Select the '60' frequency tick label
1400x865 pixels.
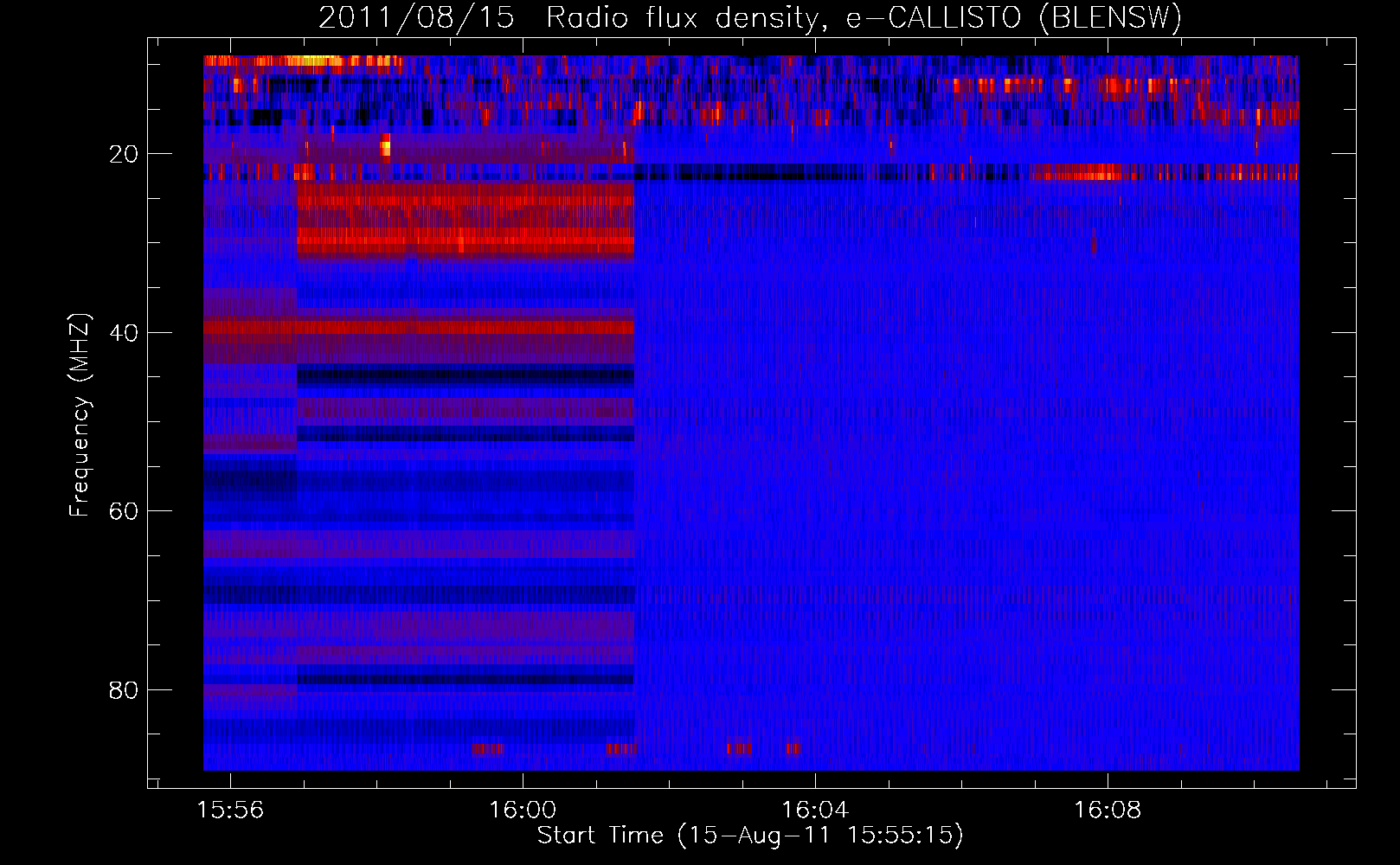point(124,511)
